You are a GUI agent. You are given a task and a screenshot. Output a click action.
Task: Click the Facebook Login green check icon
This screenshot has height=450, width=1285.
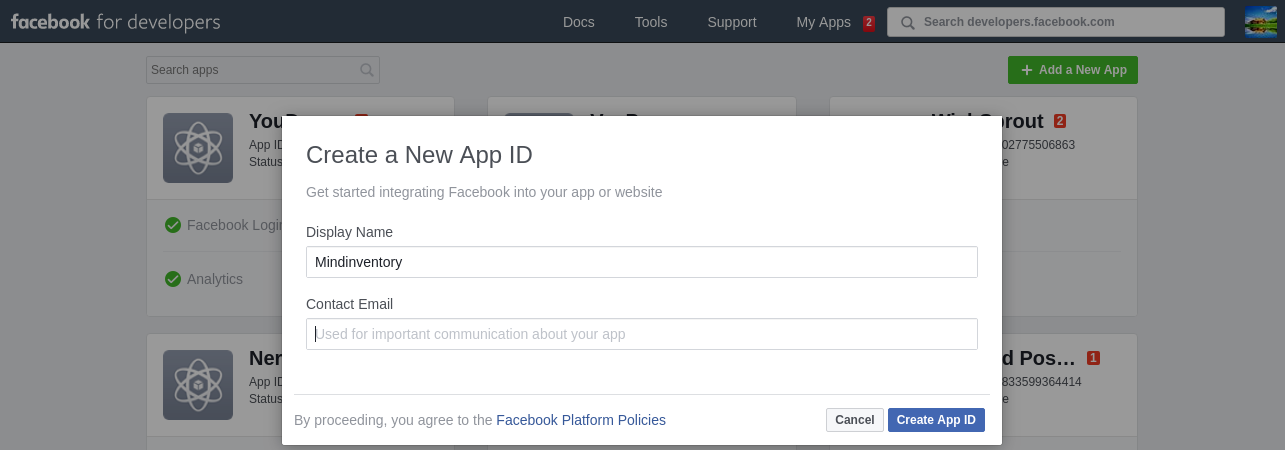173,225
